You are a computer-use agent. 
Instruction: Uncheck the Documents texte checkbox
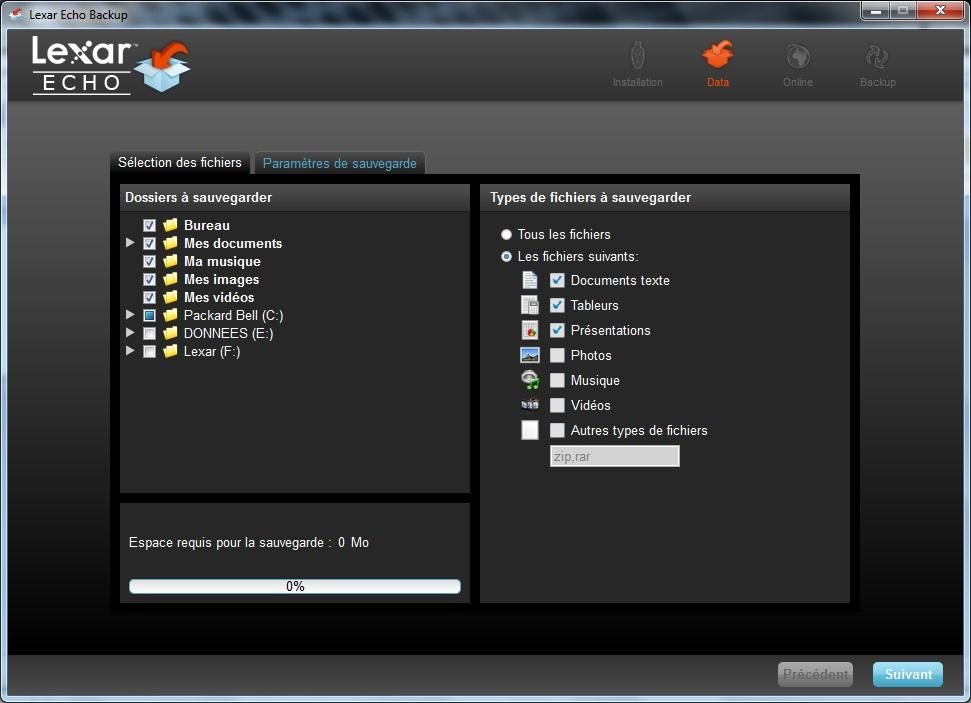pos(557,280)
